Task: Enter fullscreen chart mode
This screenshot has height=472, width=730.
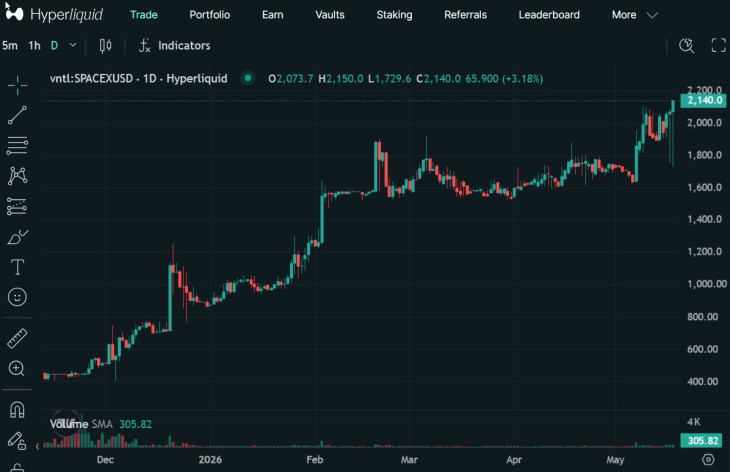Action: (x=718, y=46)
